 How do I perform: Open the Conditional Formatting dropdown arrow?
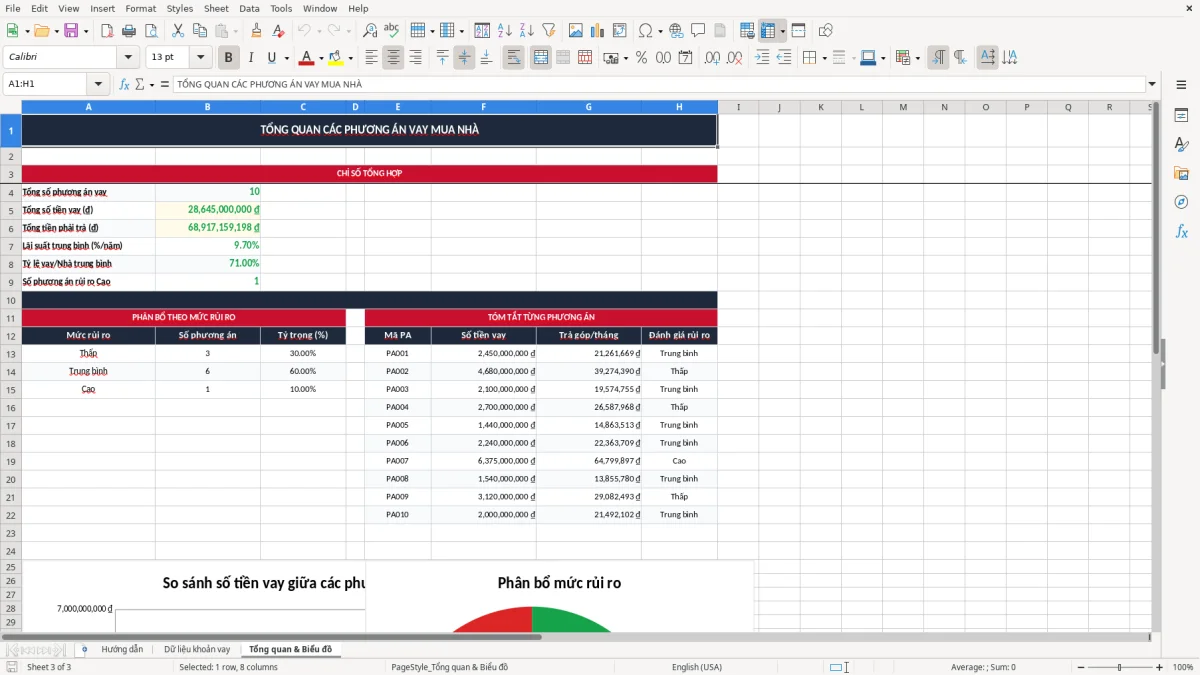917,58
